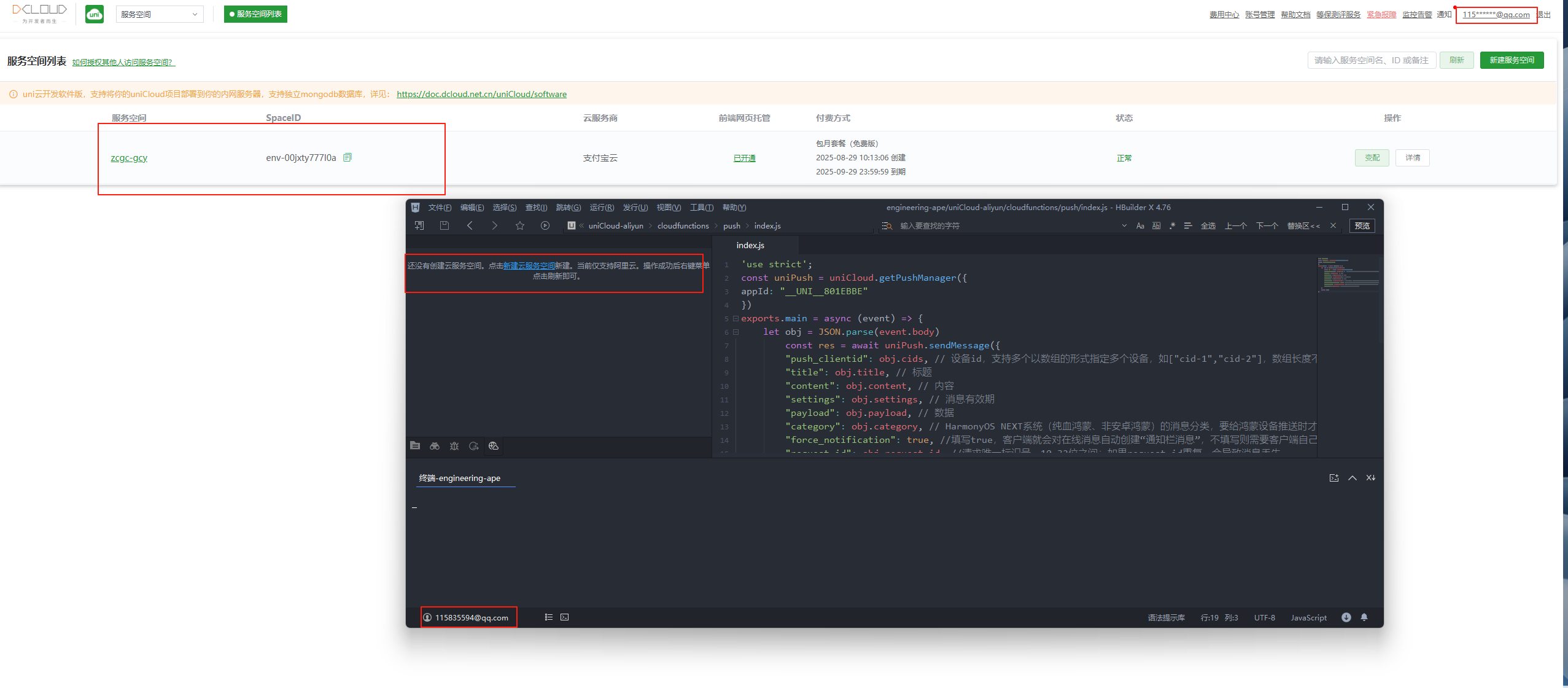This screenshot has height=688, width=1568.
Task: Toggle case-sensitive Aa search option
Action: pyautogui.click(x=1140, y=226)
